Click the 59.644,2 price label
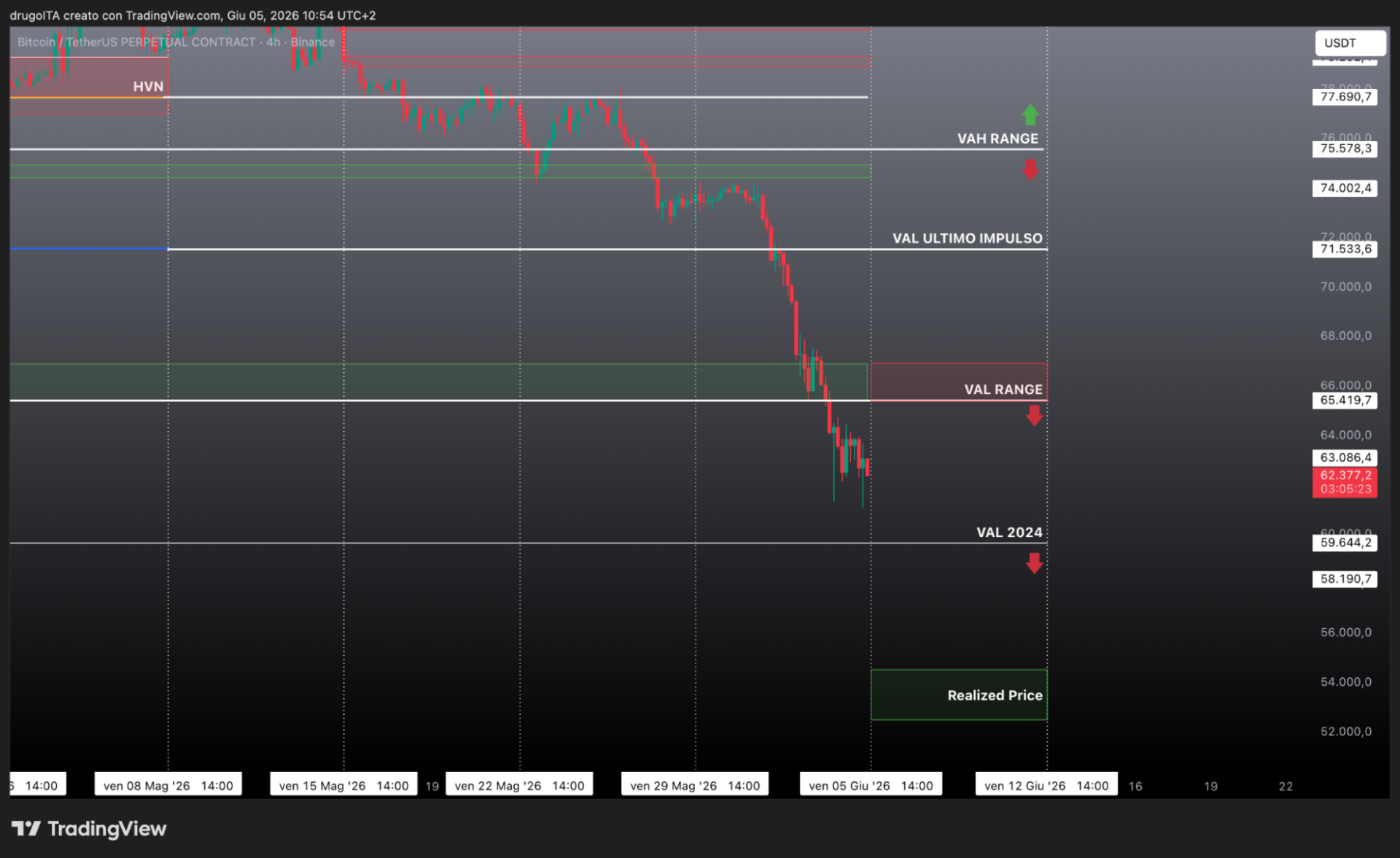 (1345, 543)
